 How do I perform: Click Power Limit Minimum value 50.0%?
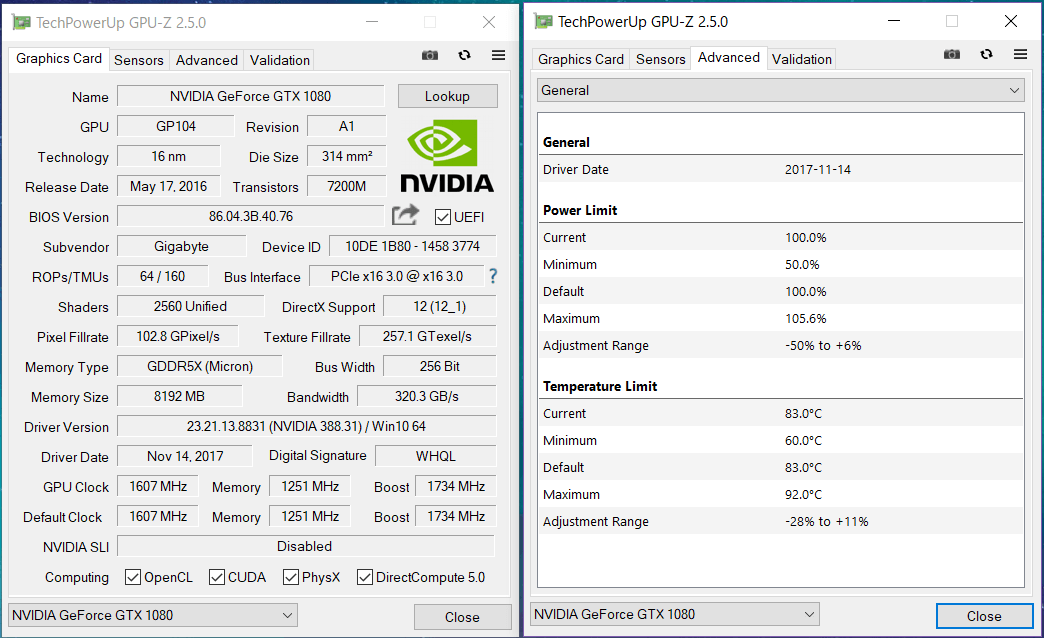[802, 264]
